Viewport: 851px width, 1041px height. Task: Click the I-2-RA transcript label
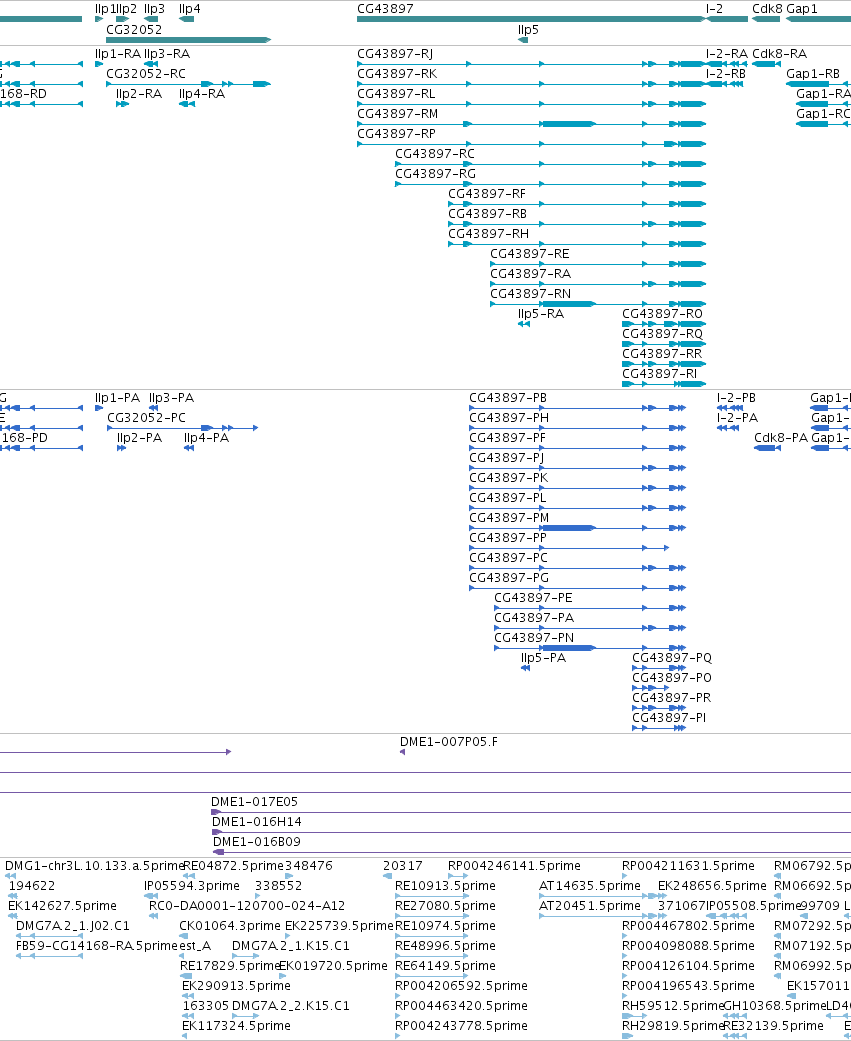pos(727,53)
